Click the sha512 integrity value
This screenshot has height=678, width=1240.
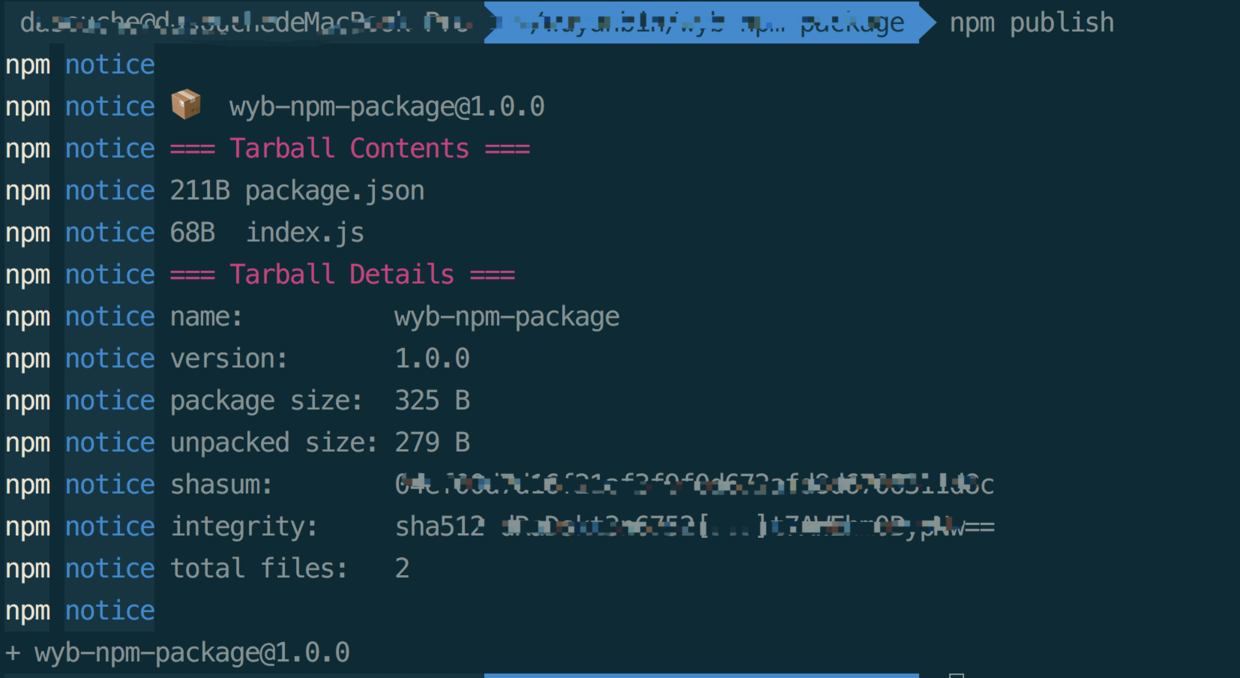(x=694, y=527)
